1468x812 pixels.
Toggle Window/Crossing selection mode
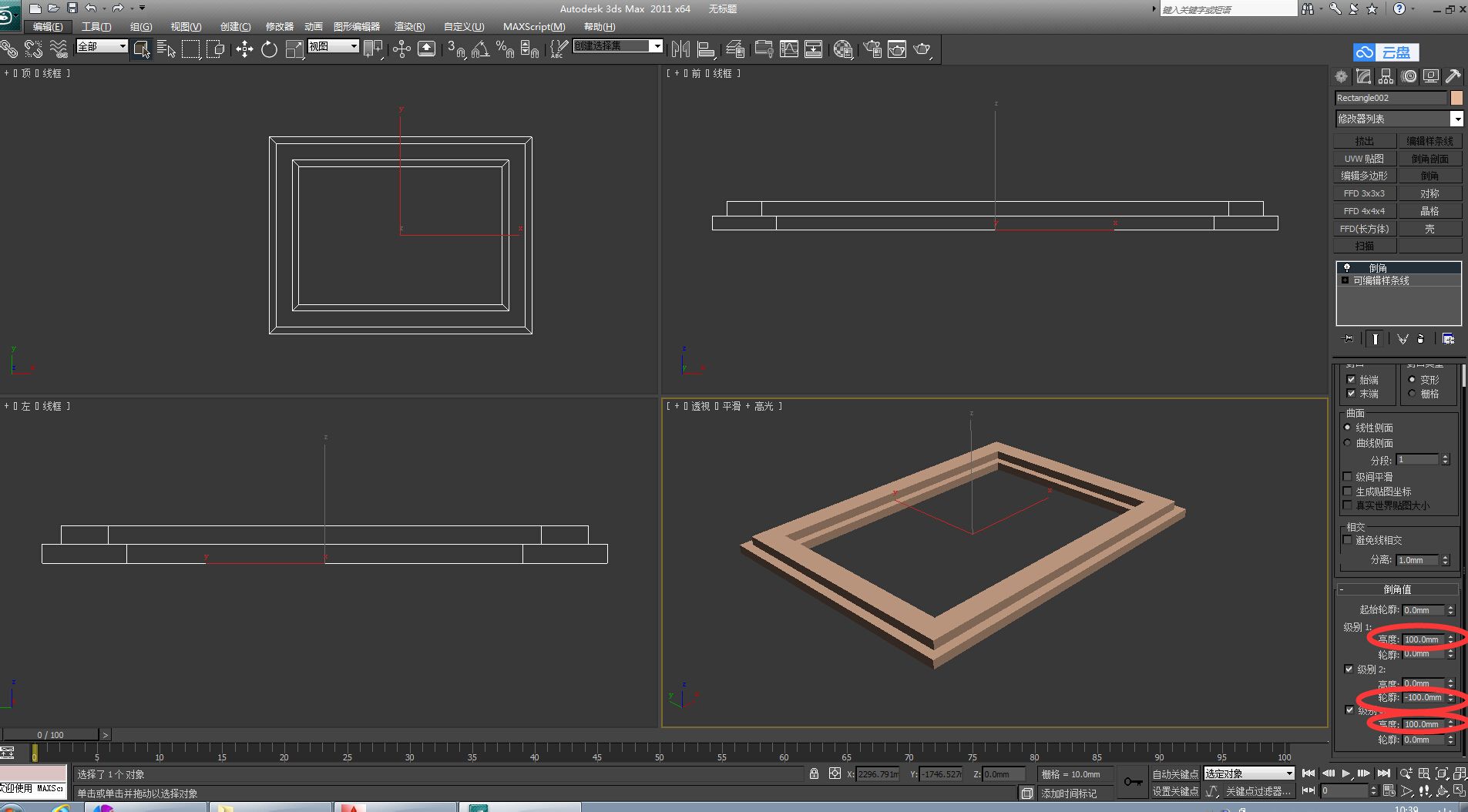click(x=216, y=49)
